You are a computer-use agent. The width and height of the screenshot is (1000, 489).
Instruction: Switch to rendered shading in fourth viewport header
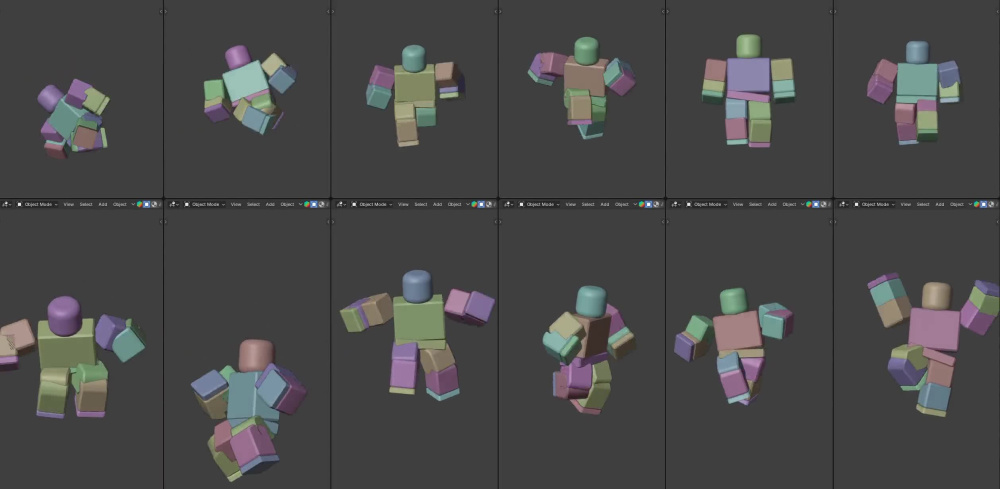(x=656, y=204)
